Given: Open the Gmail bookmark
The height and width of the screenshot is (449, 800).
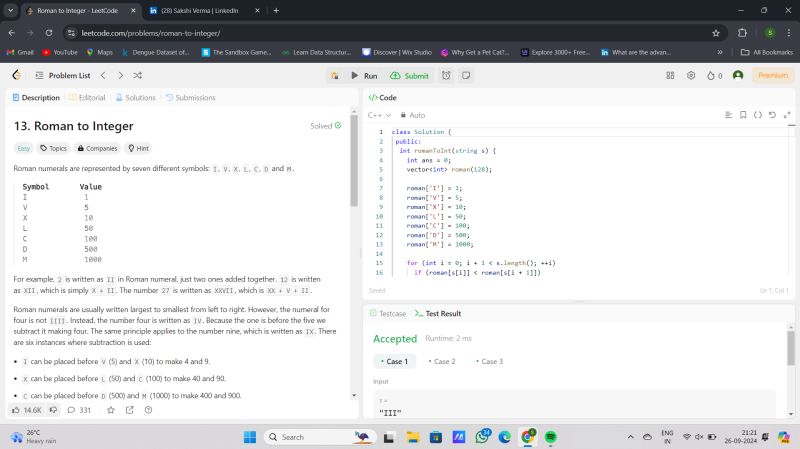Looking at the screenshot, I should 20,52.
